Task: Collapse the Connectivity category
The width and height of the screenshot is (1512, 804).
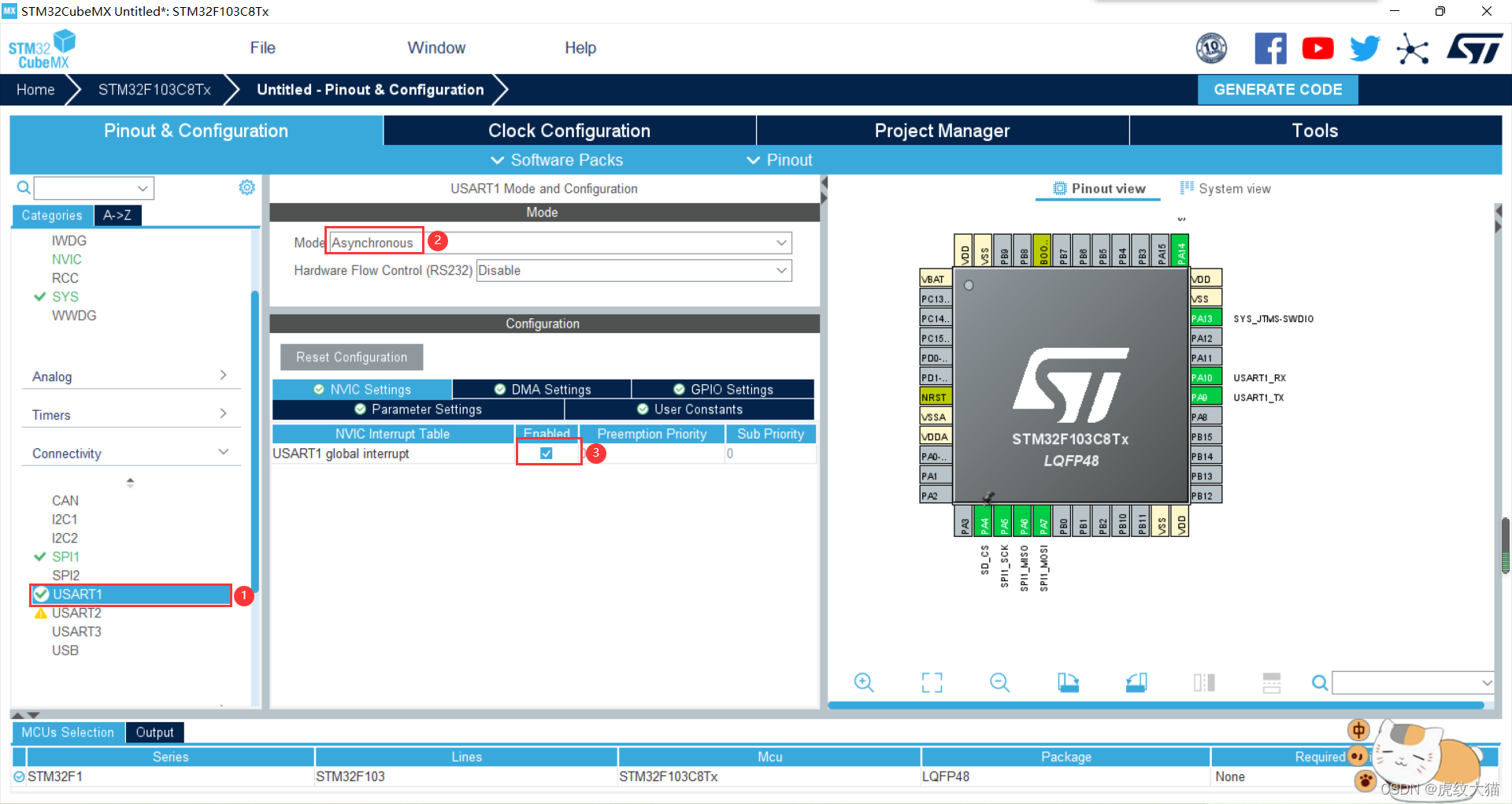Action: point(130,454)
